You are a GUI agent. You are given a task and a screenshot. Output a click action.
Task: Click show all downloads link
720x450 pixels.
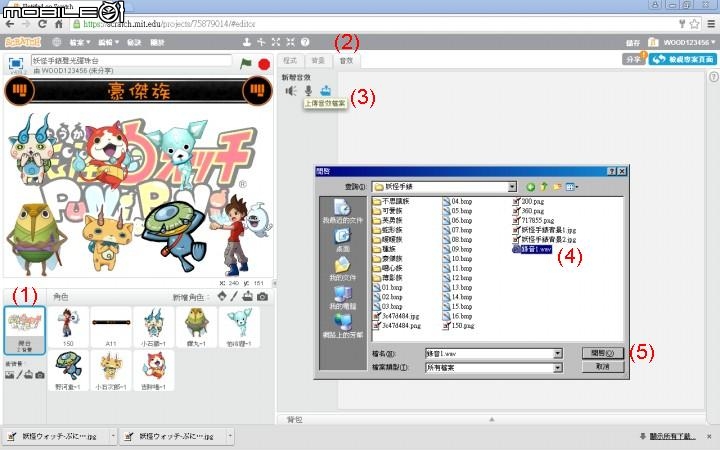(672, 436)
